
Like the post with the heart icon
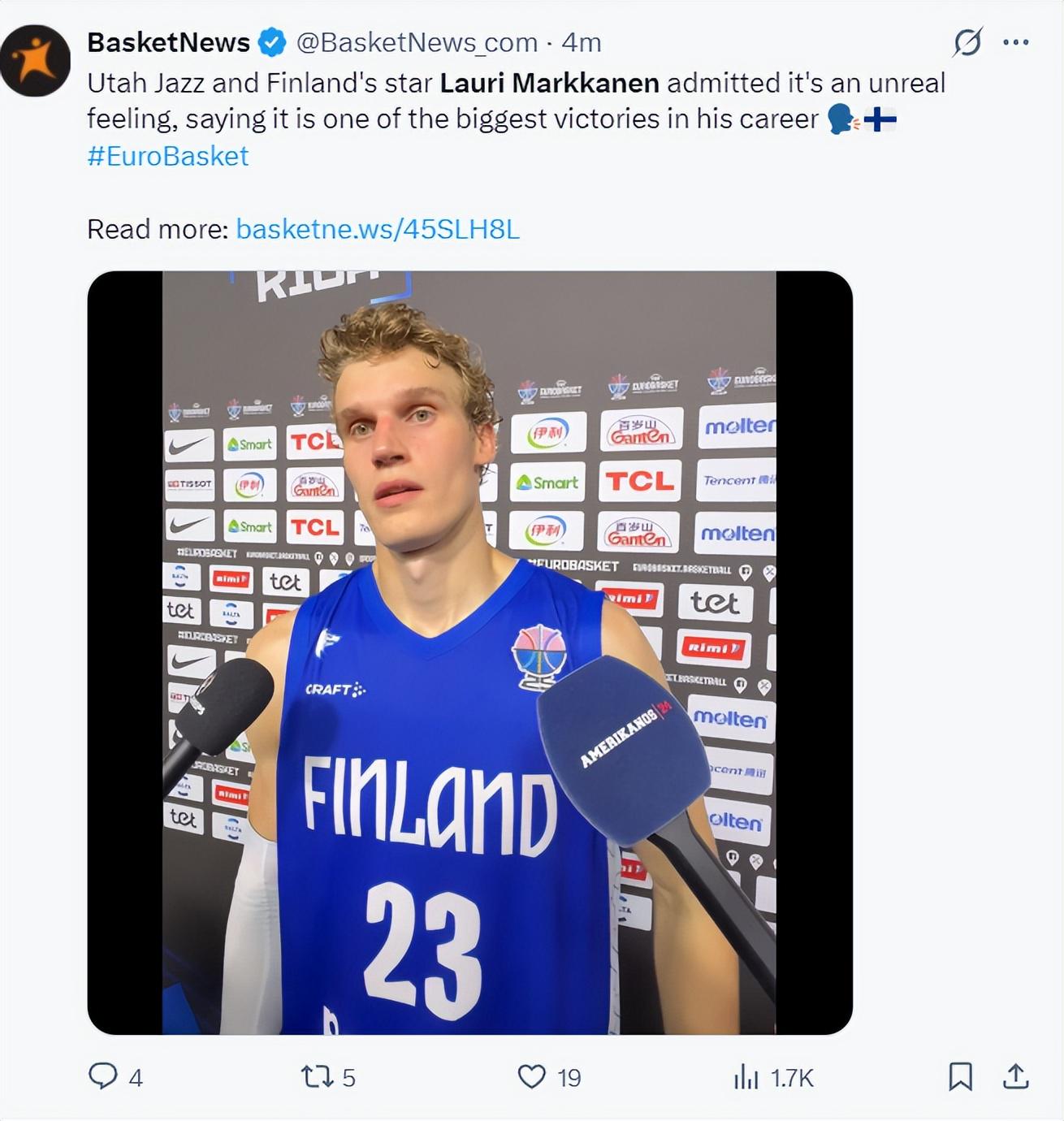click(531, 1076)
